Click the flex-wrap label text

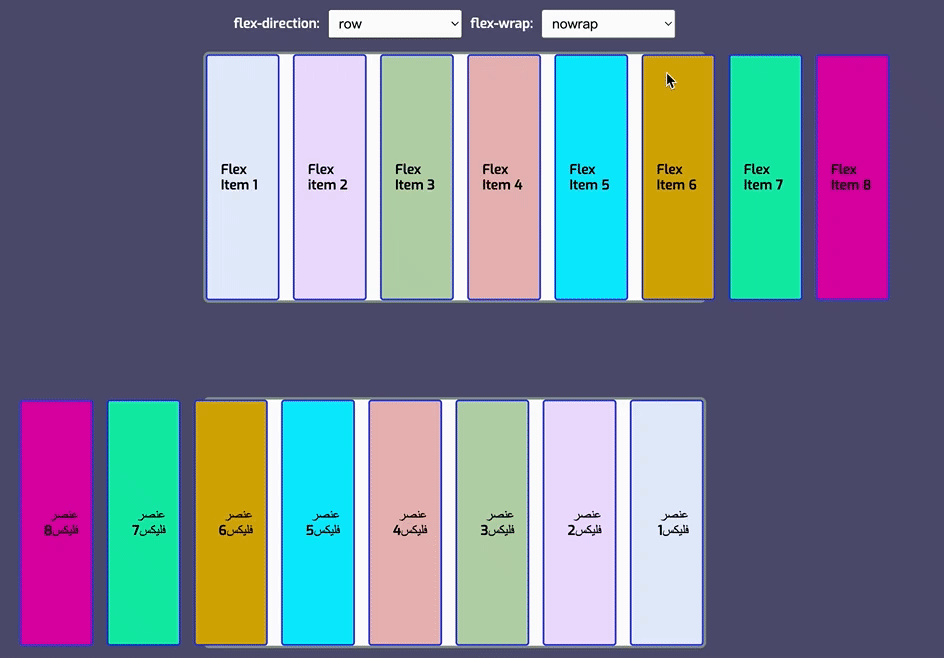pyautogui.click(x=501, y=23)
